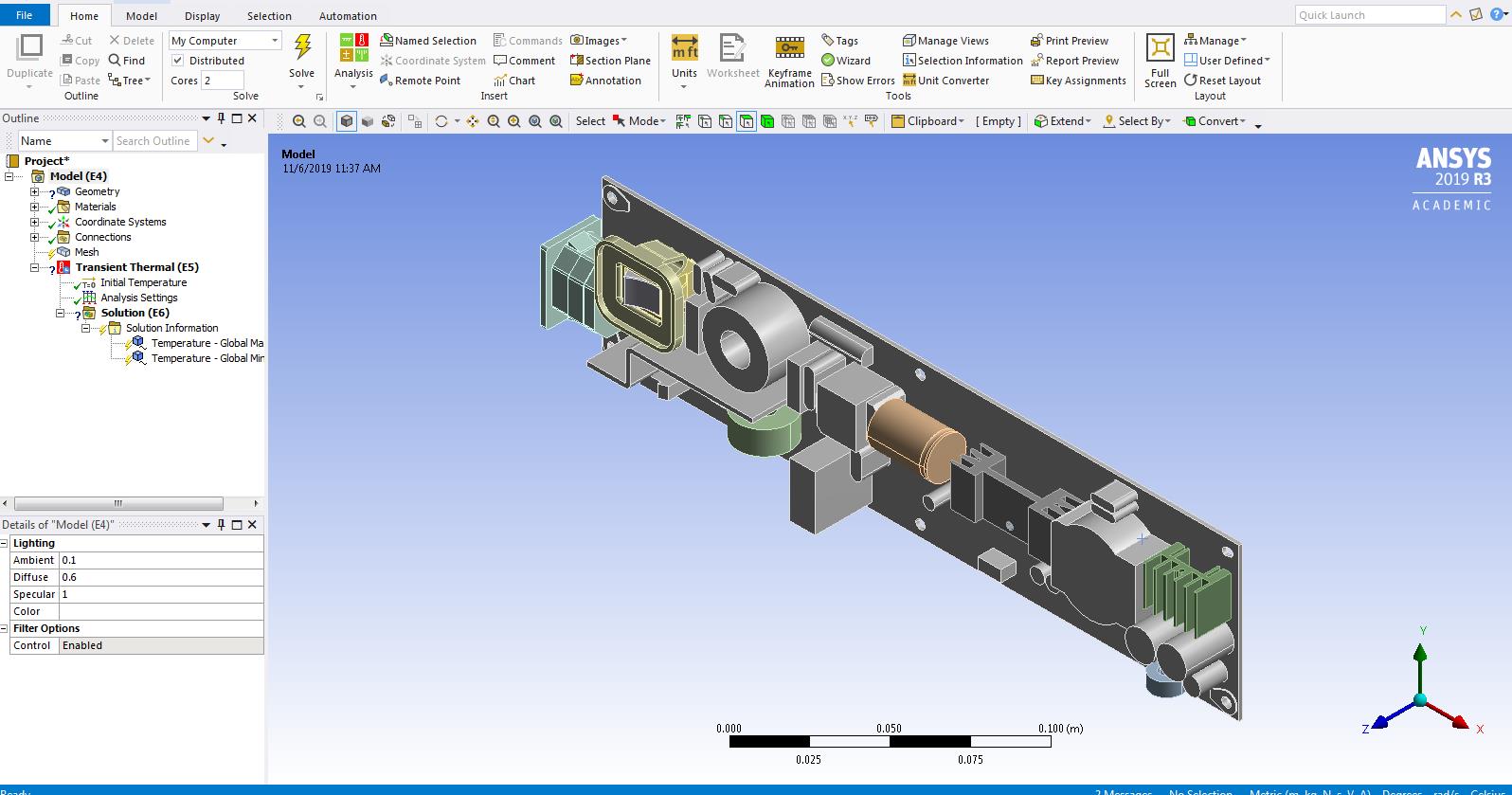Screen dimensions: 1512x795
Task: Launch the Unit Converter
Action: pyautogui.click(x=945, y=81)
